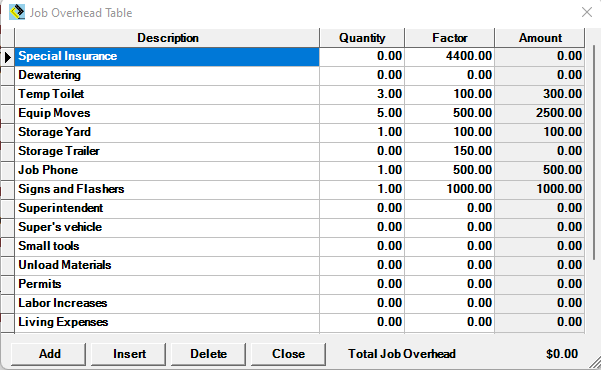
Task: Click the 100.00 Factor for Temp Toilet
Action: tap(450, 94)
